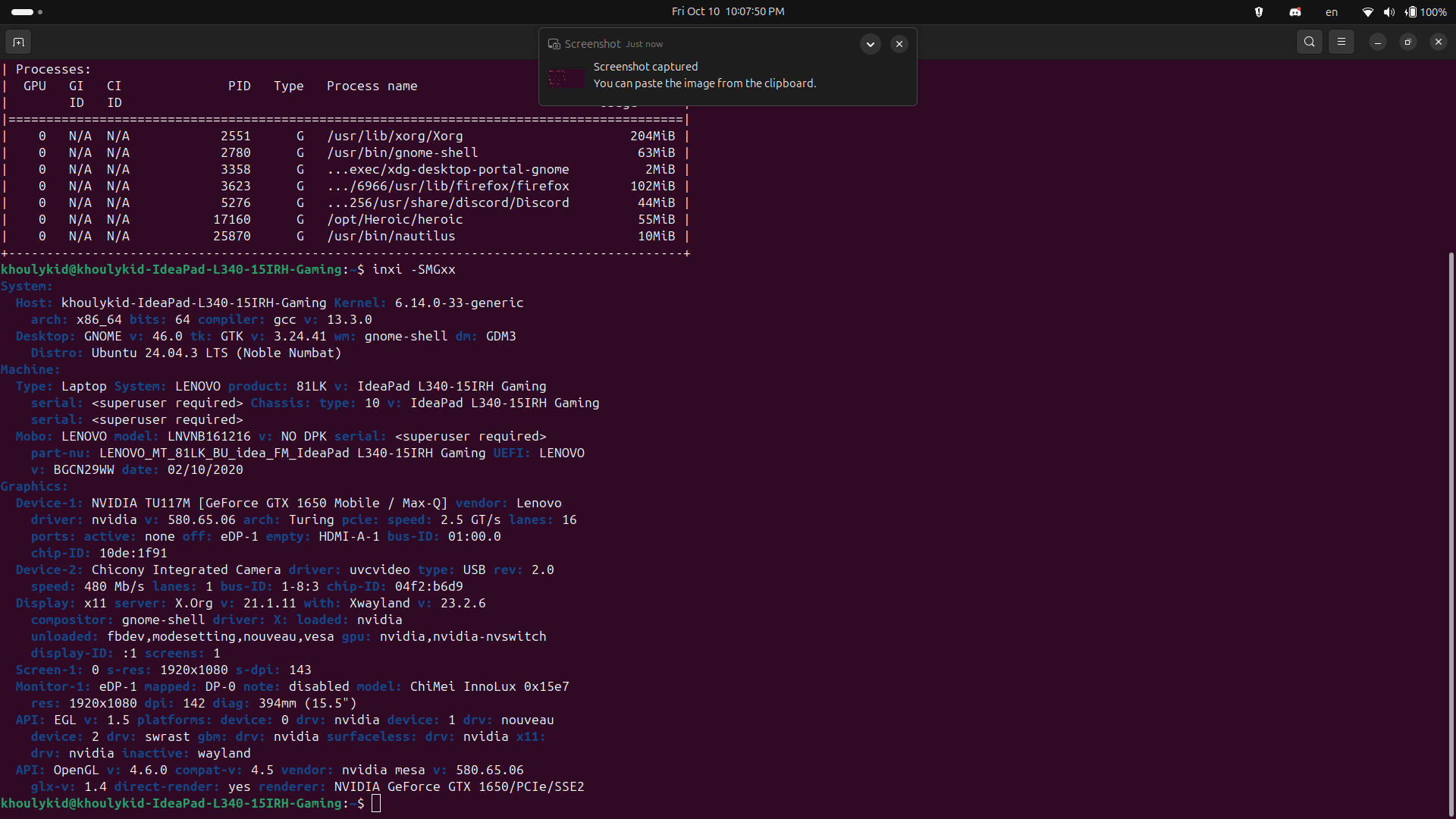Open the en keyboard layout menu

click(x=1331, y=12)
